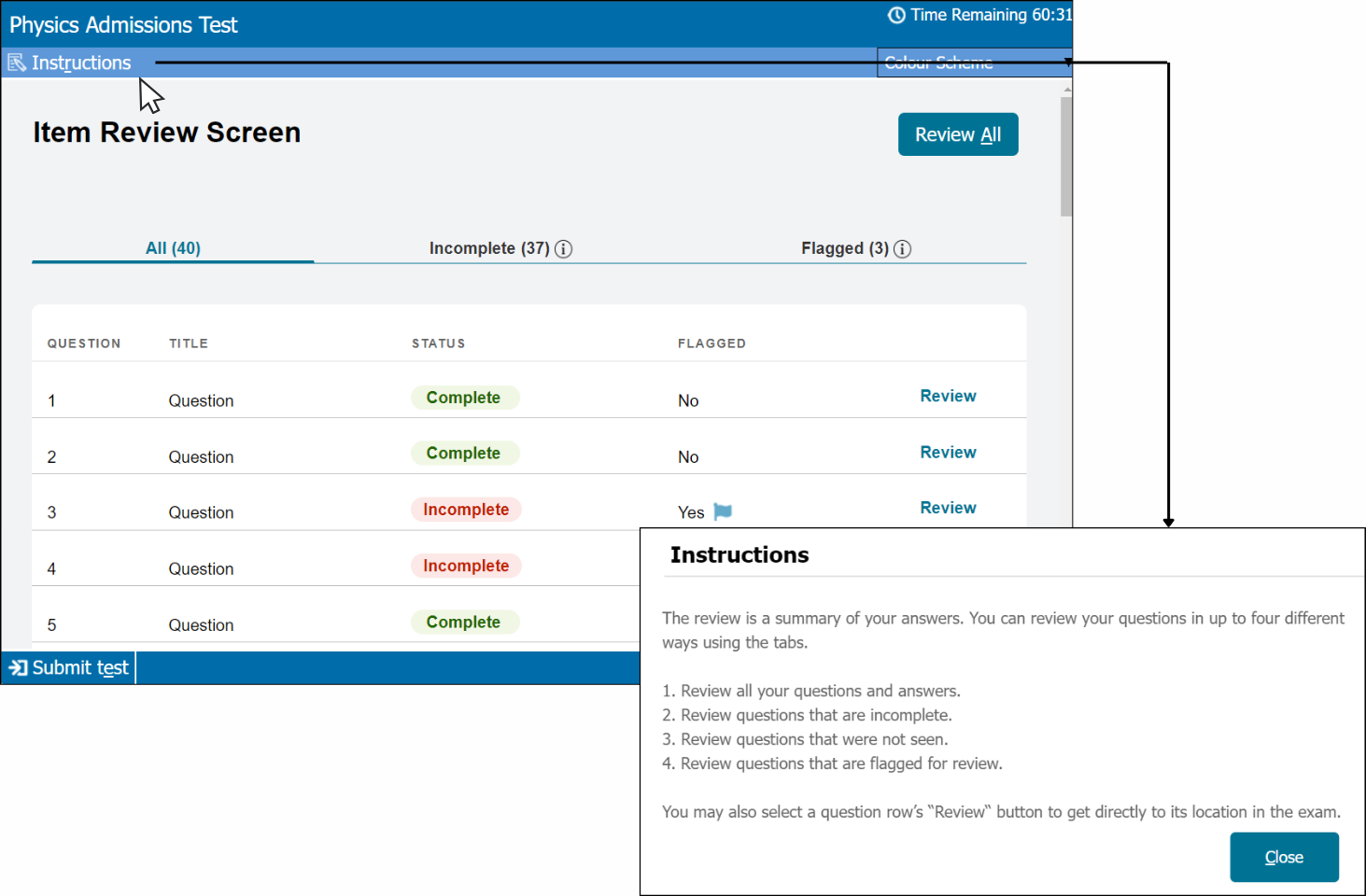Open the Instructions panel via its document icon
This screenshot has width=1366, height=896.
[x=15, y=62]
